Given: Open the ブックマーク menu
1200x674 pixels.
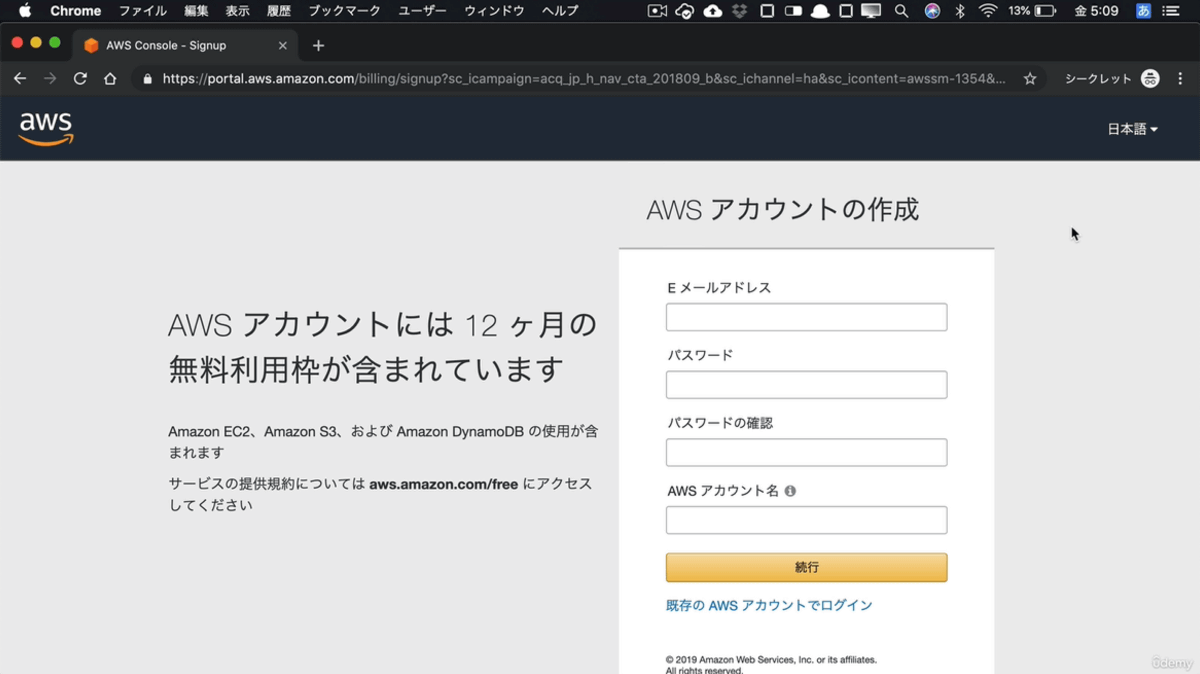Looking at the screenshot, I should (x=344, y=11).
